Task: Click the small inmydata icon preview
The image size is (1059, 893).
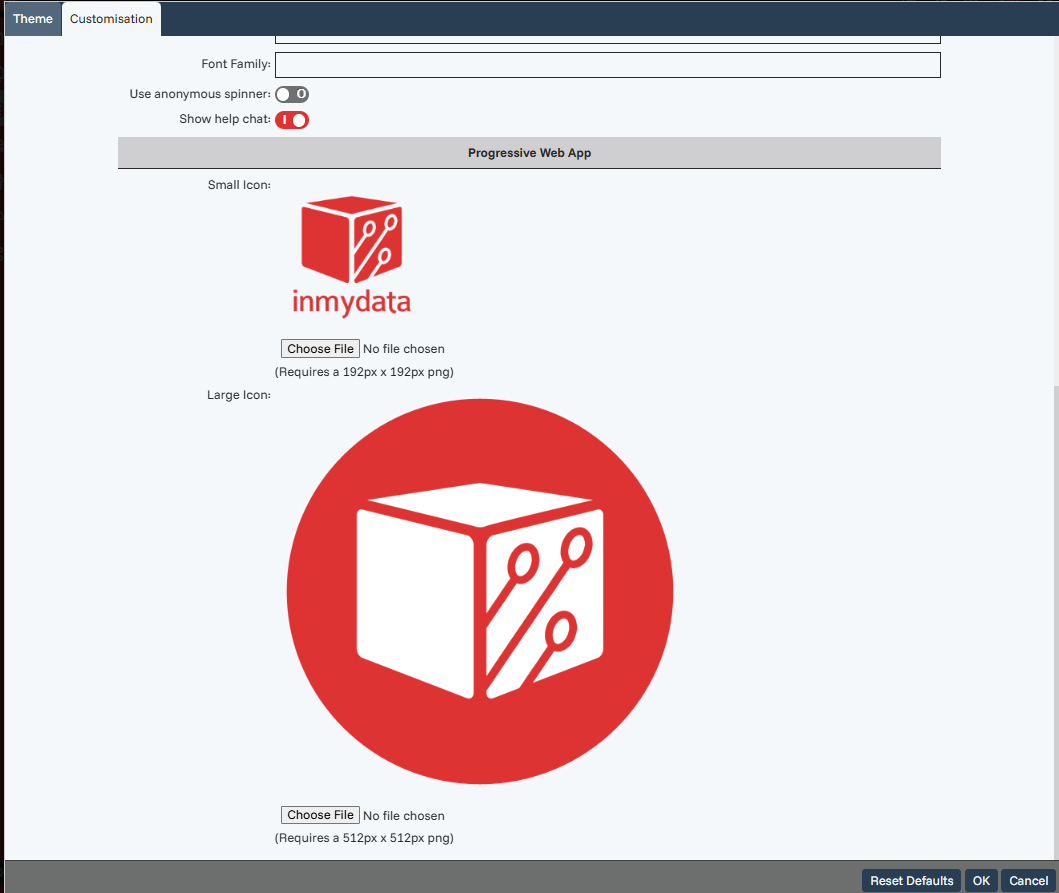Action: click(351, 257)
